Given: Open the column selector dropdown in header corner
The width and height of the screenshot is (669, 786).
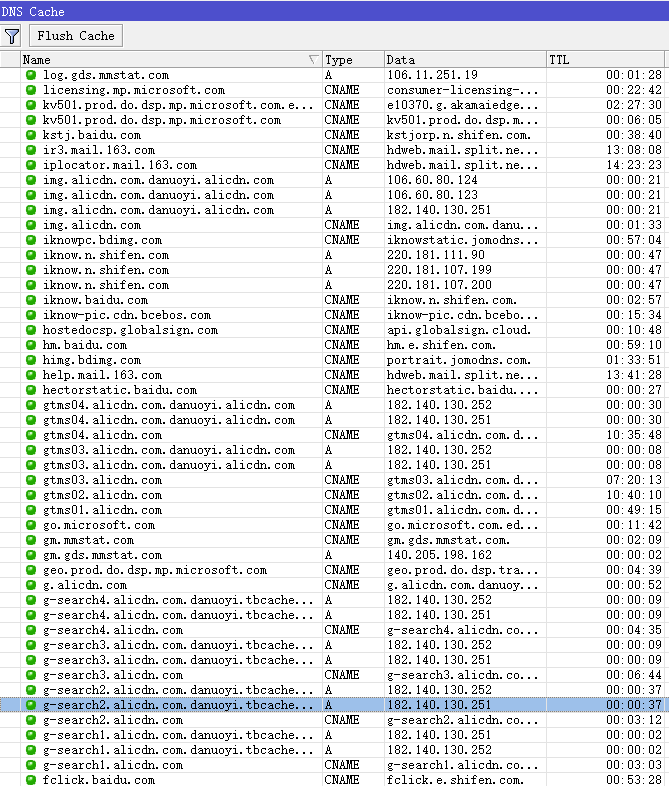Looking at the screenshot, I should 9,60.
